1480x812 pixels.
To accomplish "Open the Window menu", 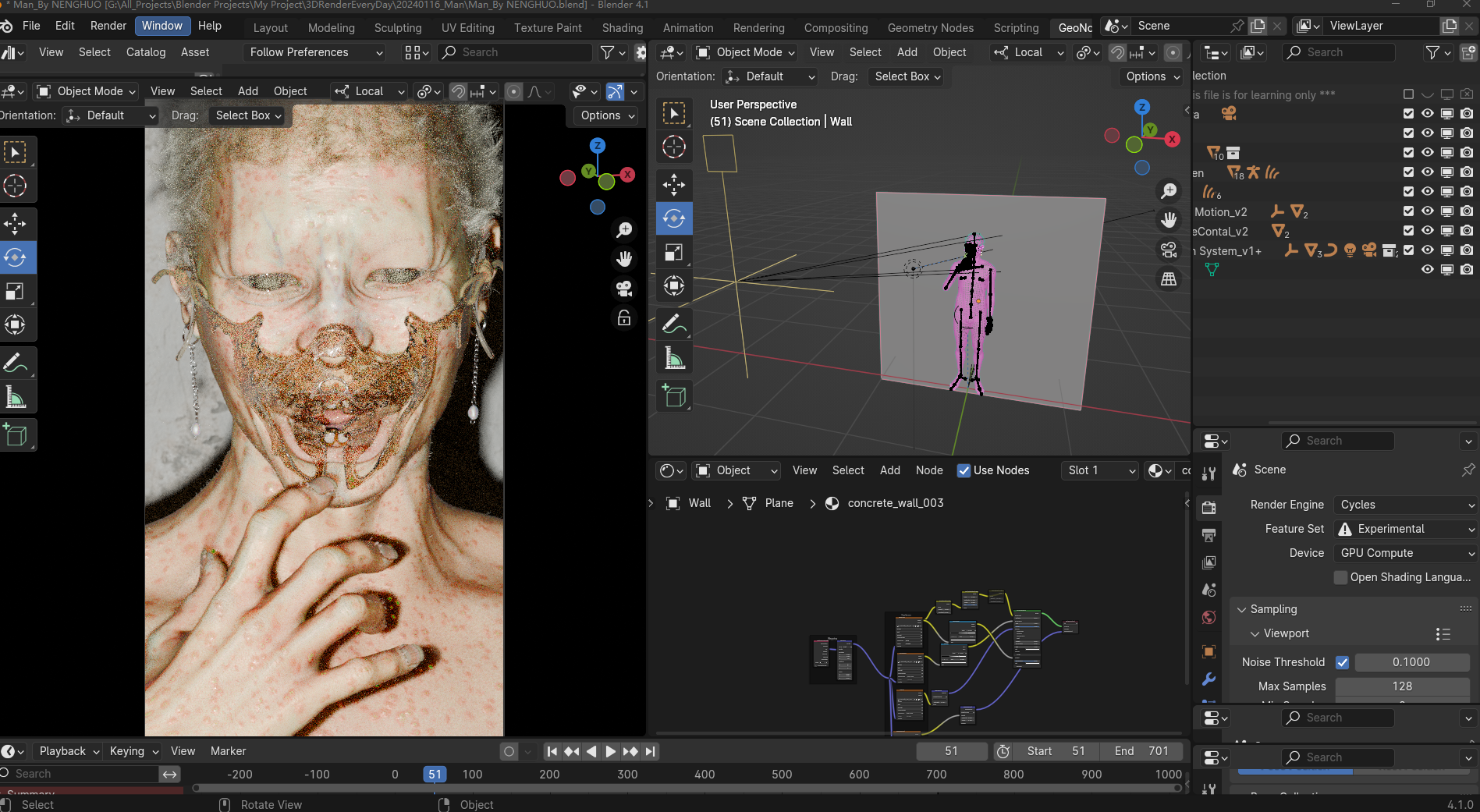I will tap(162, 26).
